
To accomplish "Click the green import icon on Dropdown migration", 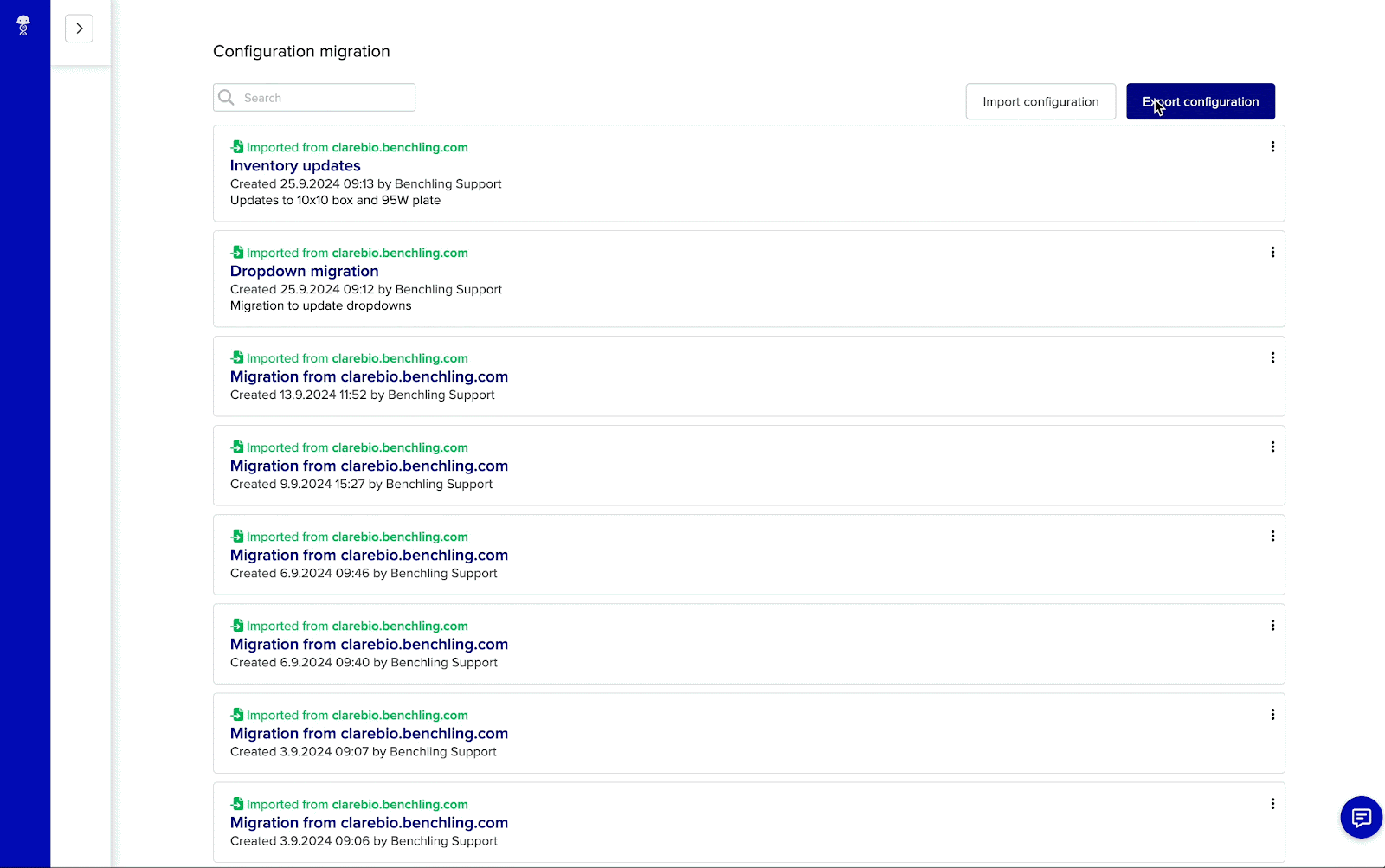I will click(x=236, y=252).
